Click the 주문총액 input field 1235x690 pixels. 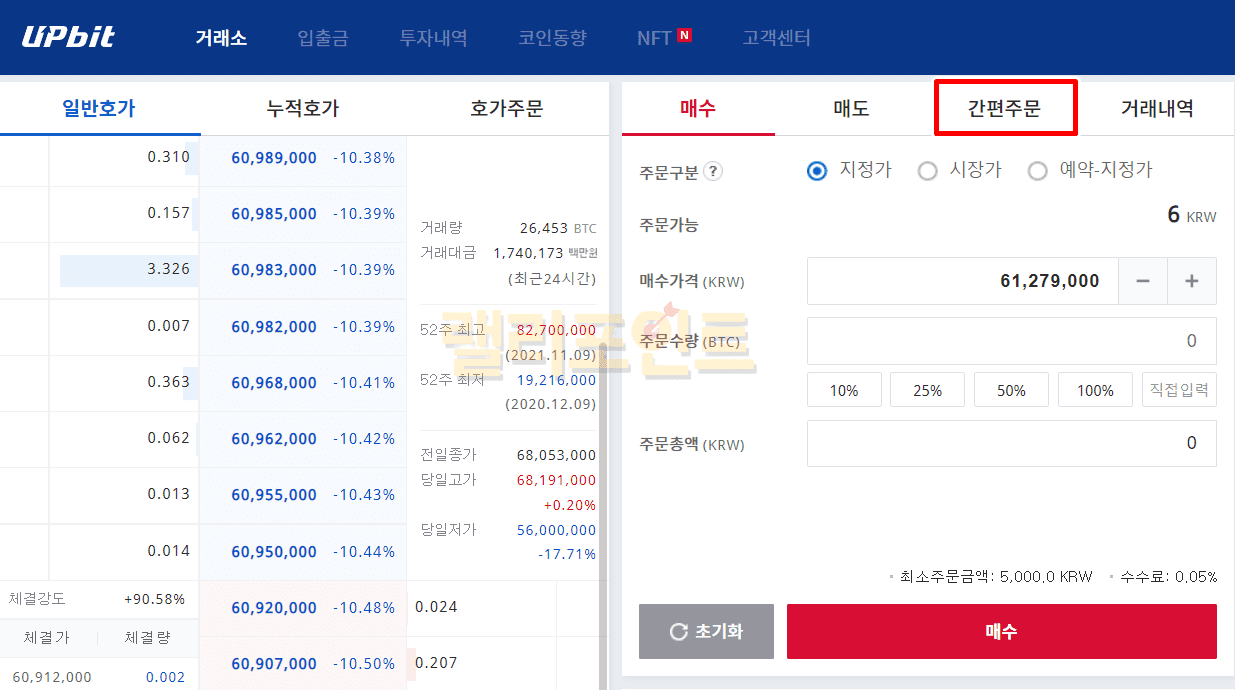point(1011,443)
